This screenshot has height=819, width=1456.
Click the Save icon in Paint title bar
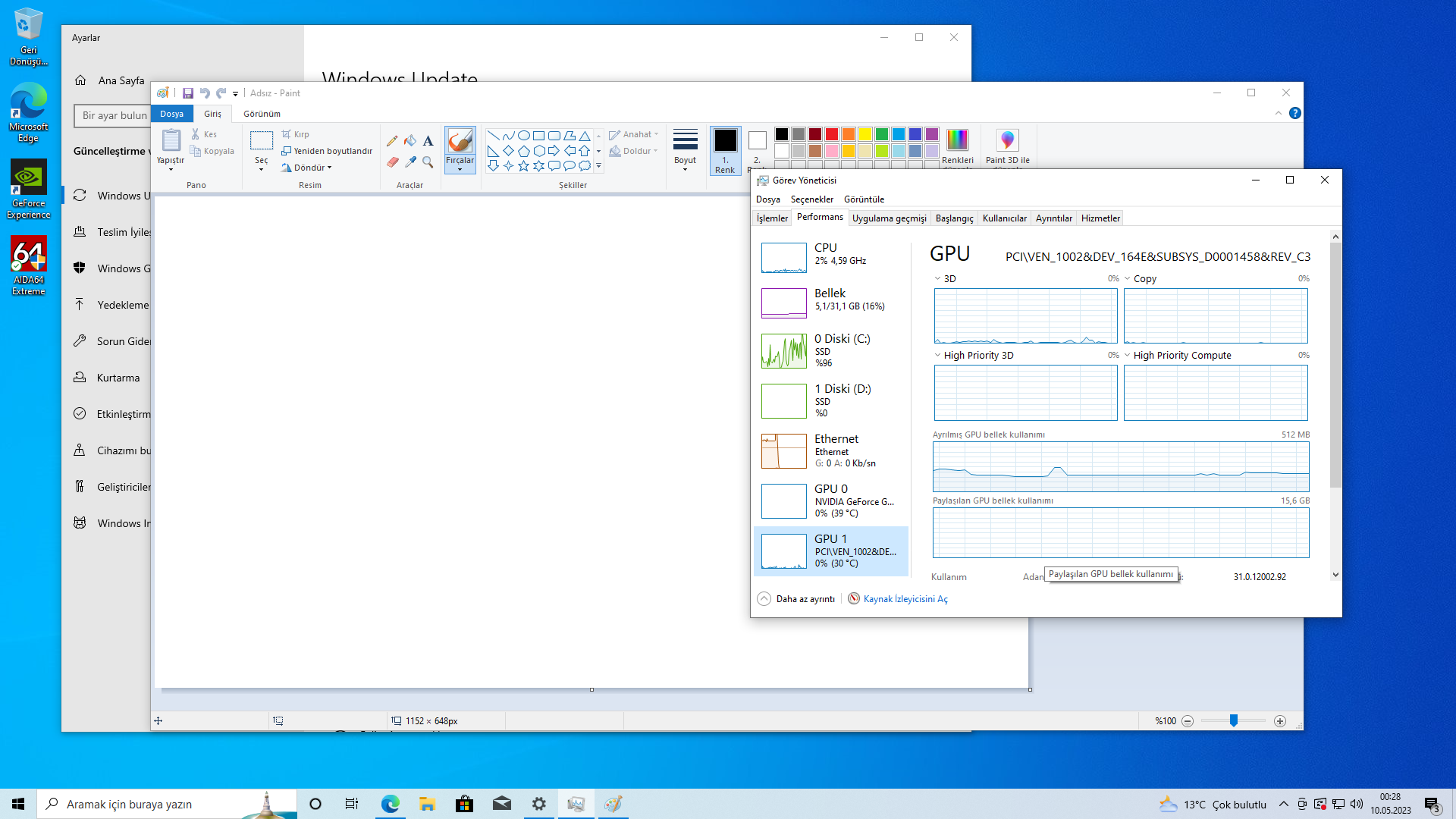(188, 93)
